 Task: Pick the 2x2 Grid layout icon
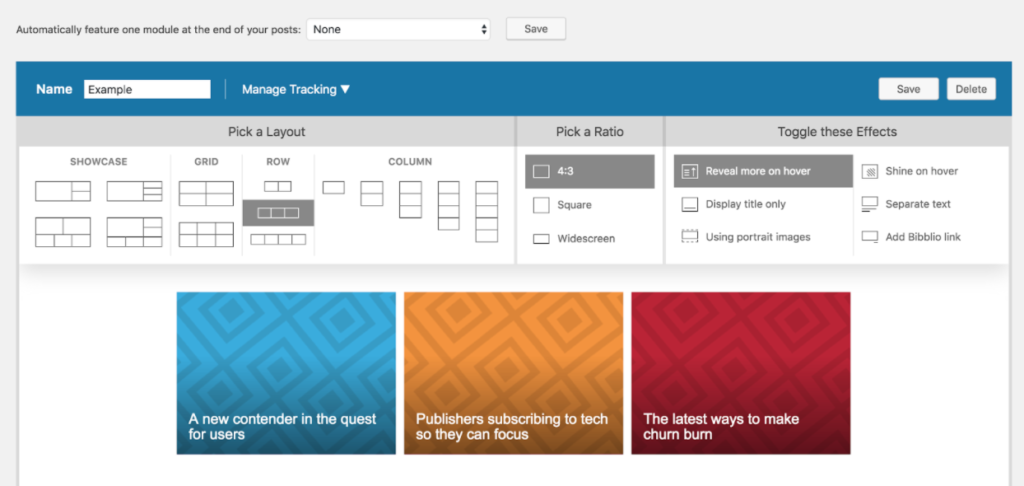tap(206, 193)
